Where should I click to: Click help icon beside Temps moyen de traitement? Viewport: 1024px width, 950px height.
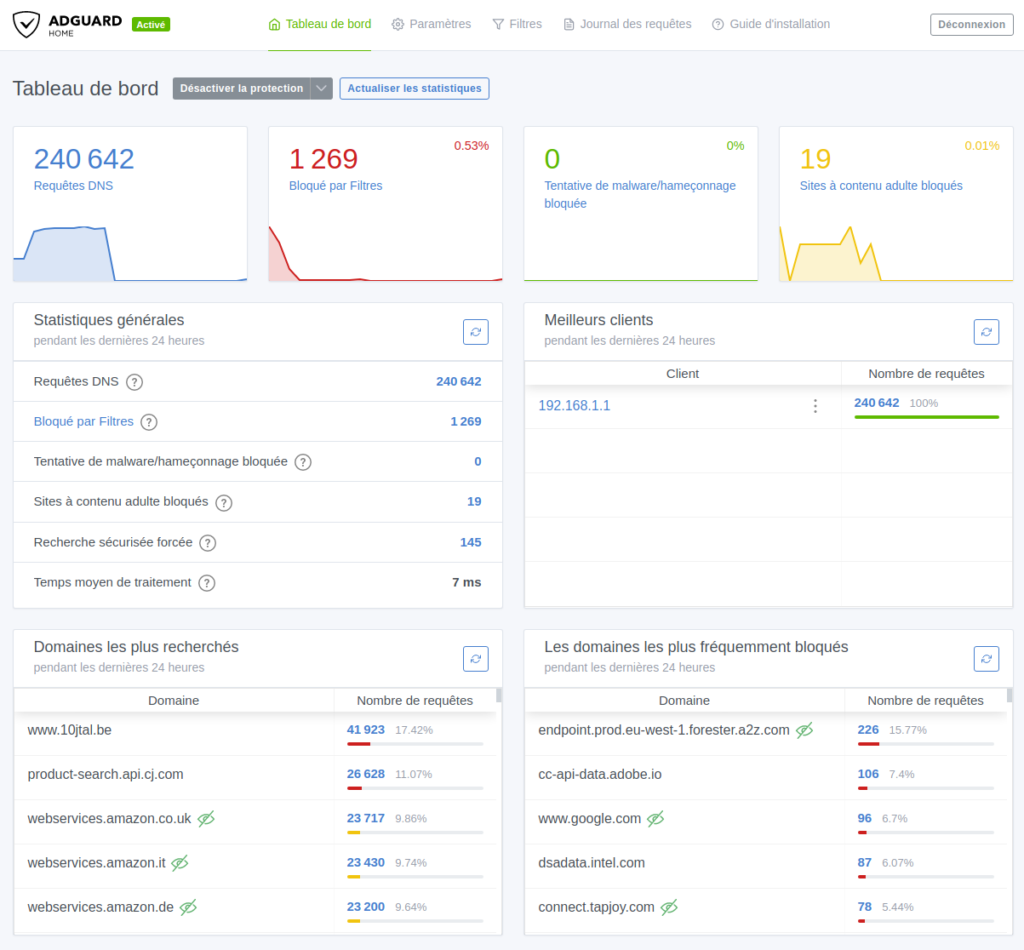[206, 583]
